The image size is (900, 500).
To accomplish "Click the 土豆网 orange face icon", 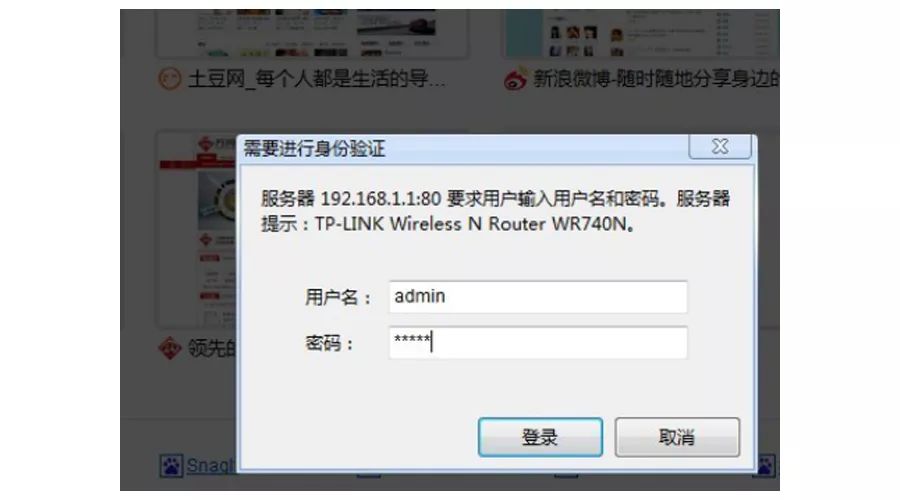I will pos(169,79).
